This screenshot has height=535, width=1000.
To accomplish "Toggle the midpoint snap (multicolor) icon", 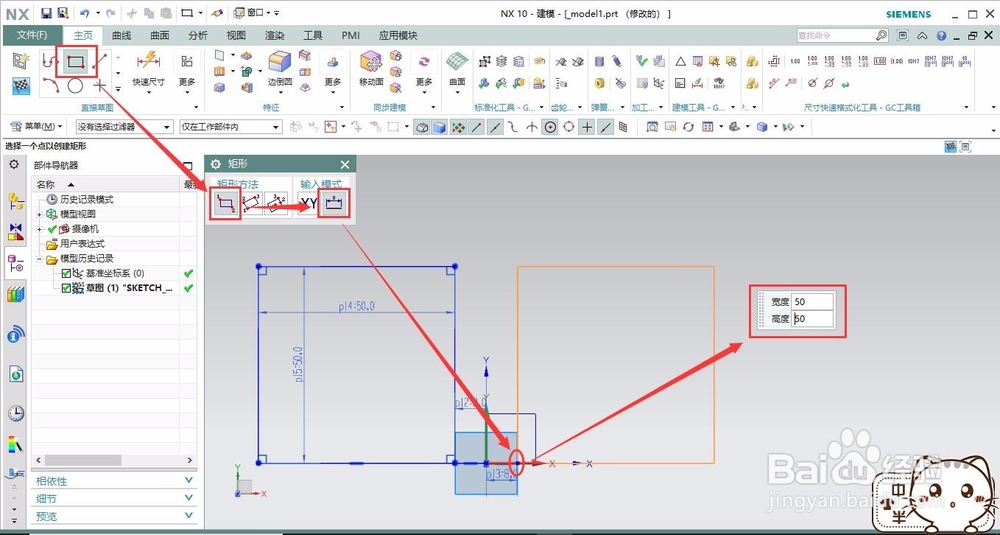I will point(458,127).
